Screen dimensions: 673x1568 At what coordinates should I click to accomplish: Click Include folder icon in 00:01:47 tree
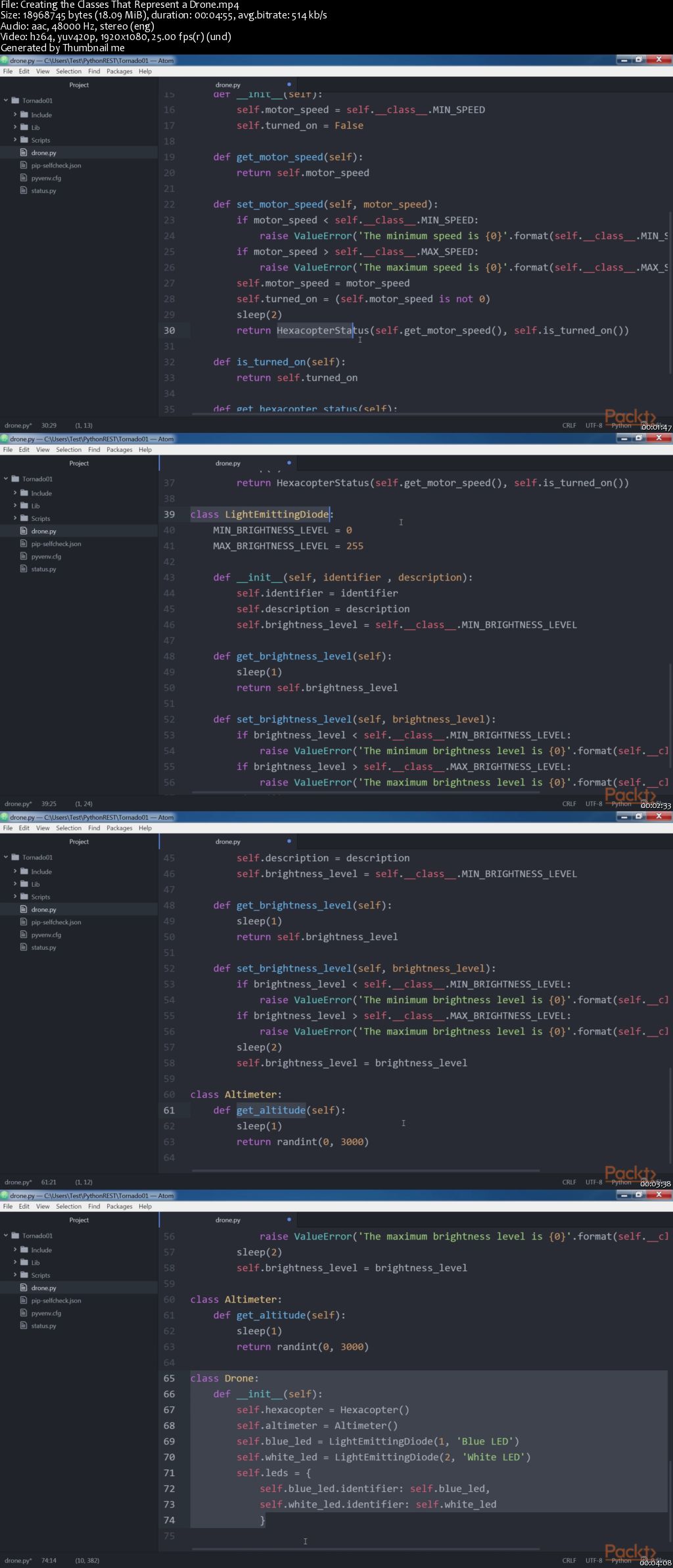click(24, 114)
